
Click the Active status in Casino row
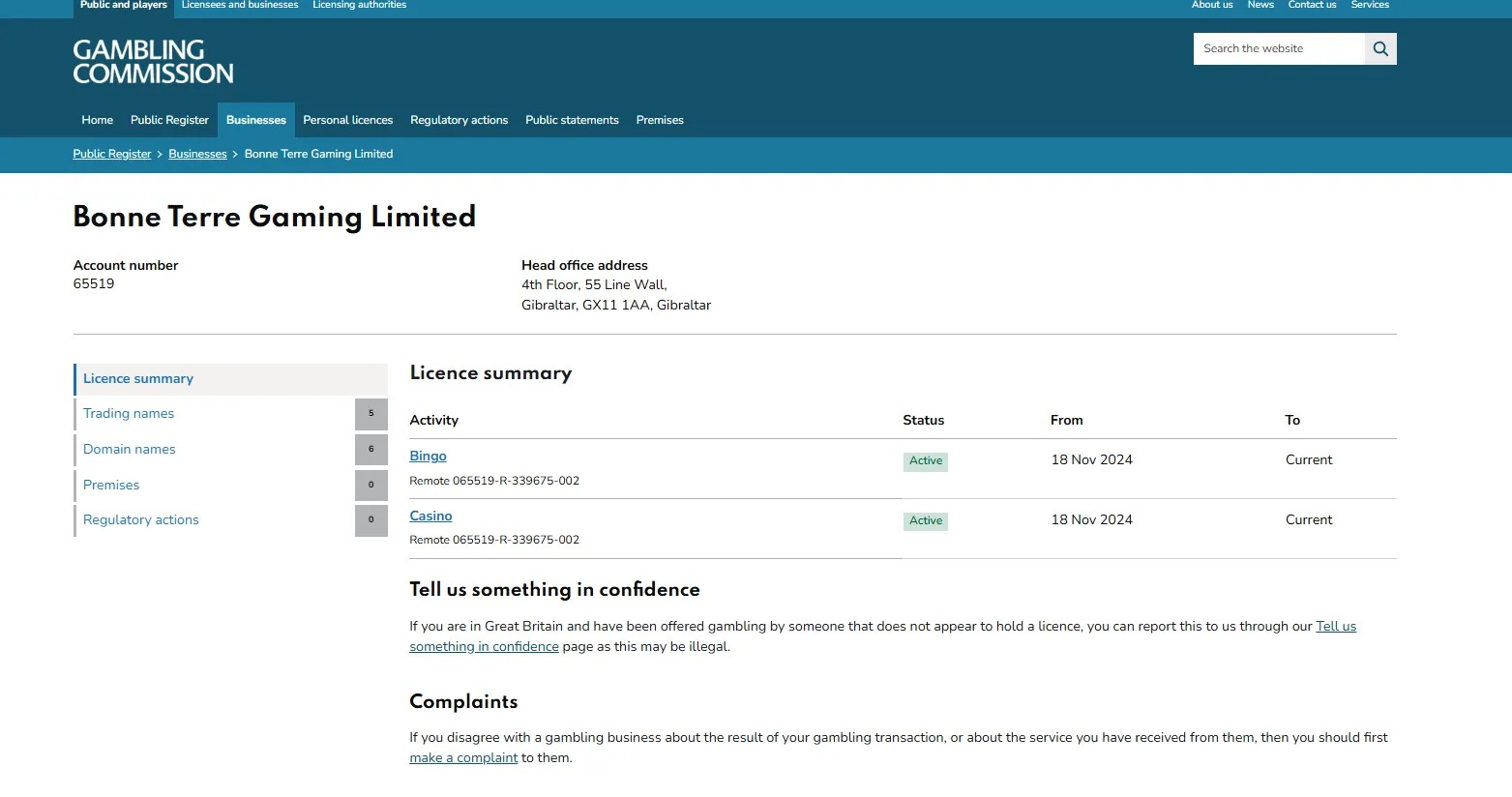pyautogui.click(x=926, y=521)
